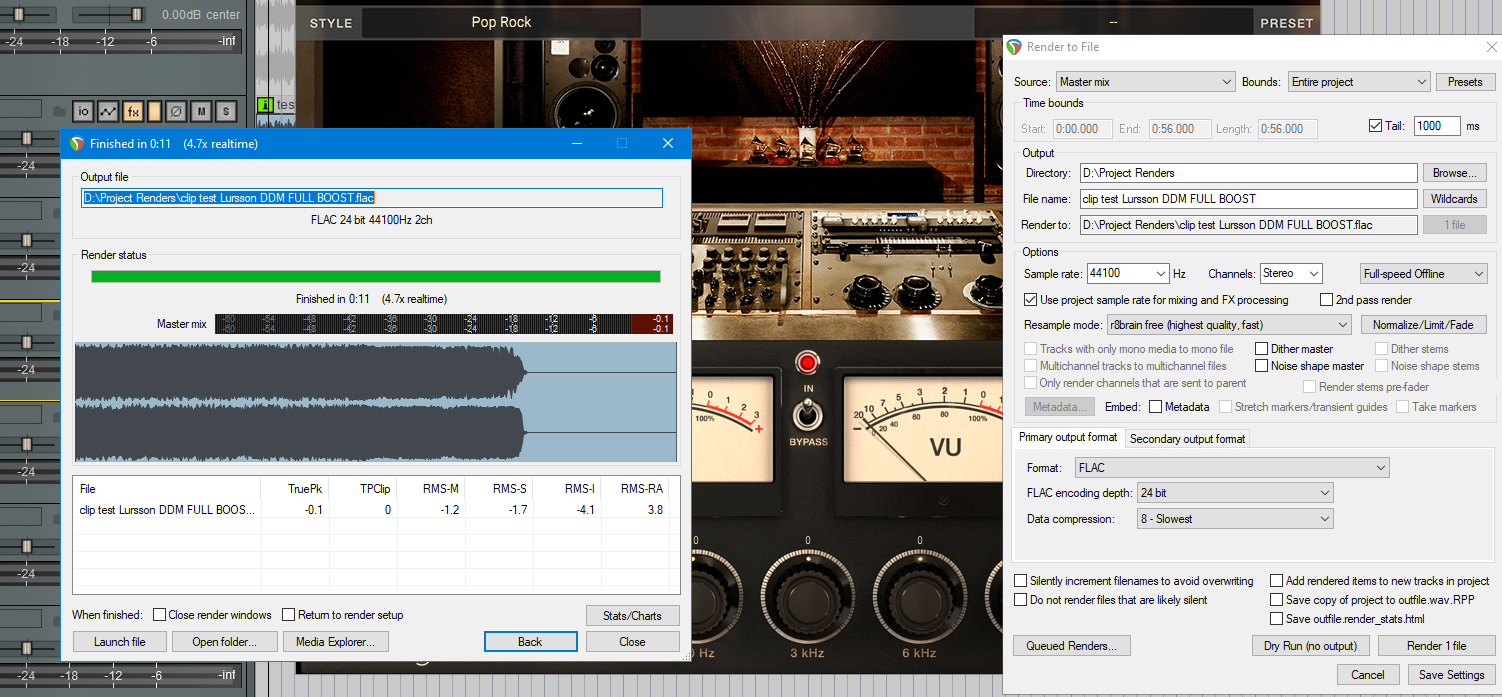
Task: Open the Format FLAC dropdown
Action: 1232,467
